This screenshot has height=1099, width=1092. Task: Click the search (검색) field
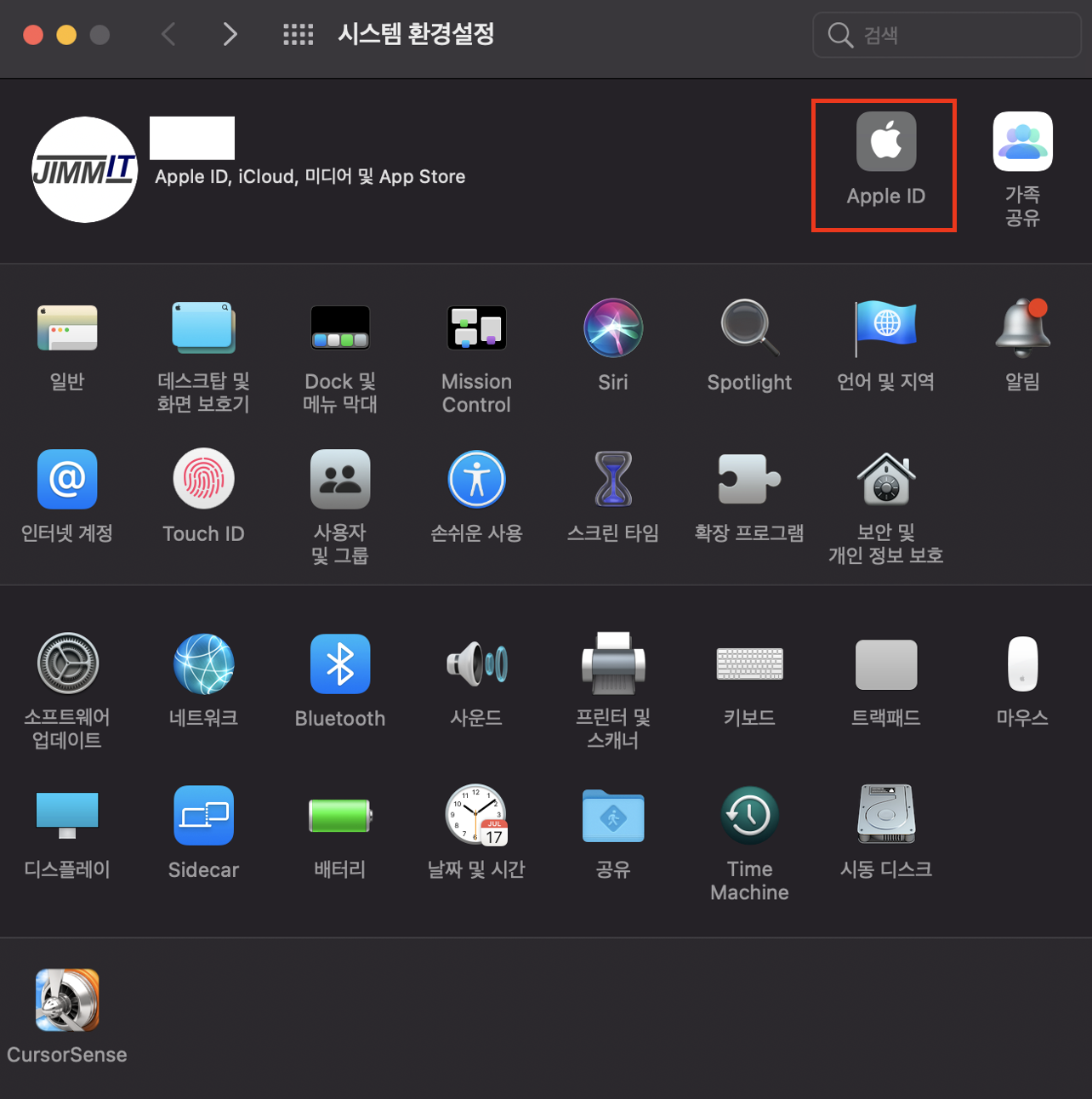pos(947,35)
